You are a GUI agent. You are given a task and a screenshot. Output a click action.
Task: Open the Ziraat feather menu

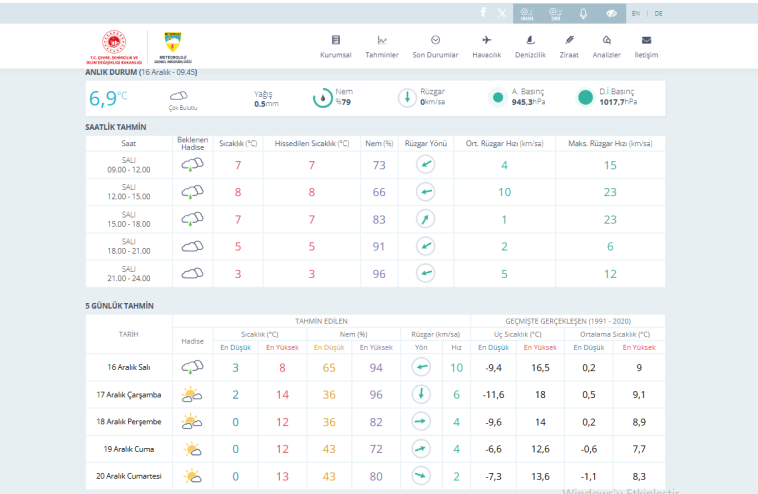(569, 46)
